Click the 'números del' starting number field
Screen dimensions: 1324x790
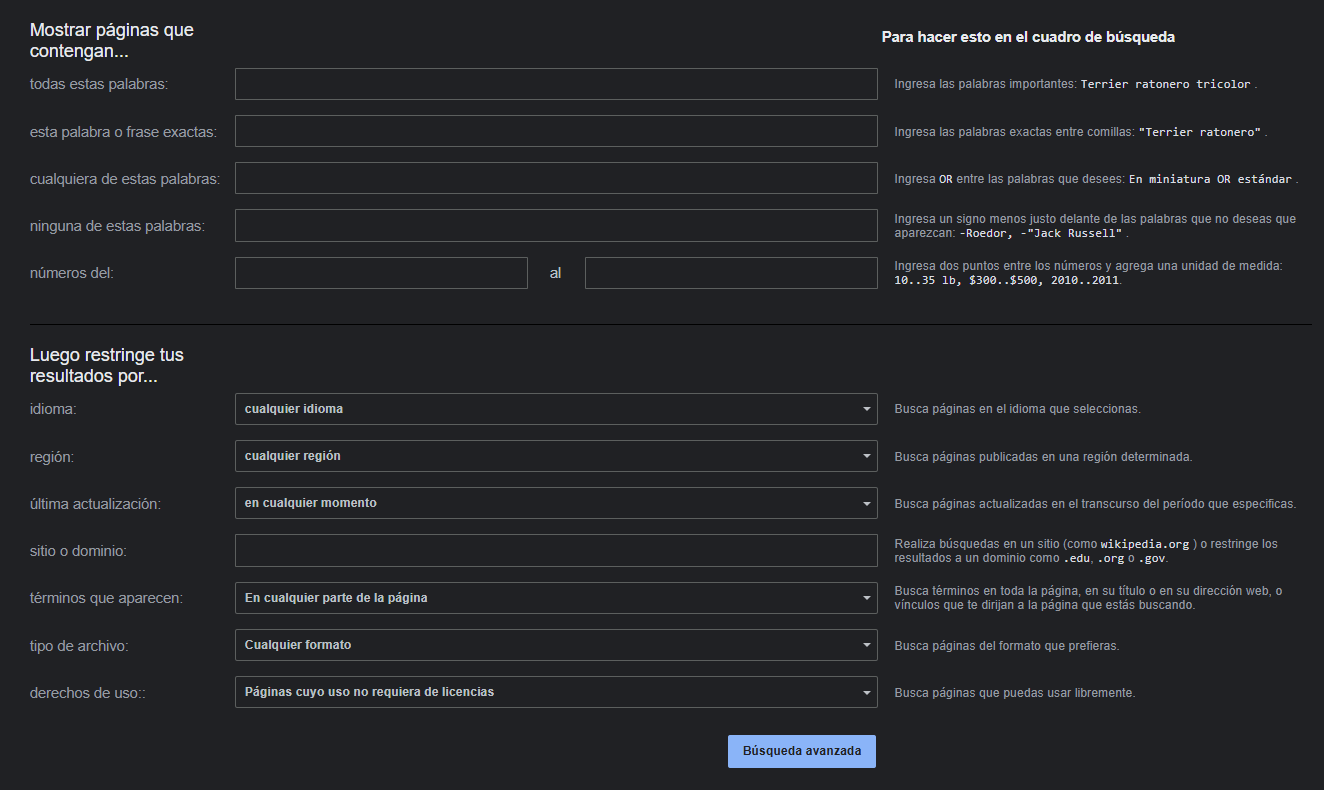381,273
